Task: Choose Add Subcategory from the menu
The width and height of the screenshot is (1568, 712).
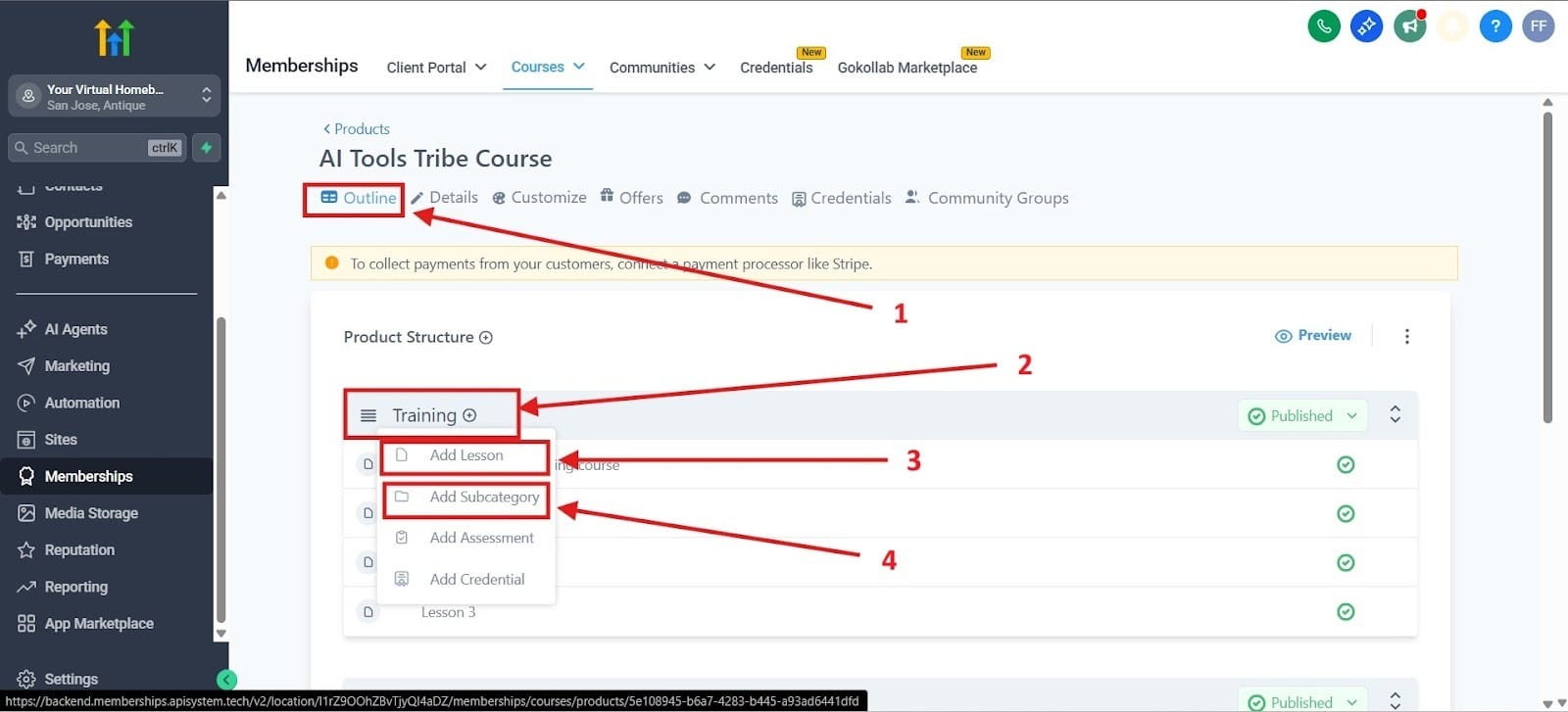Action: point(466,498)
